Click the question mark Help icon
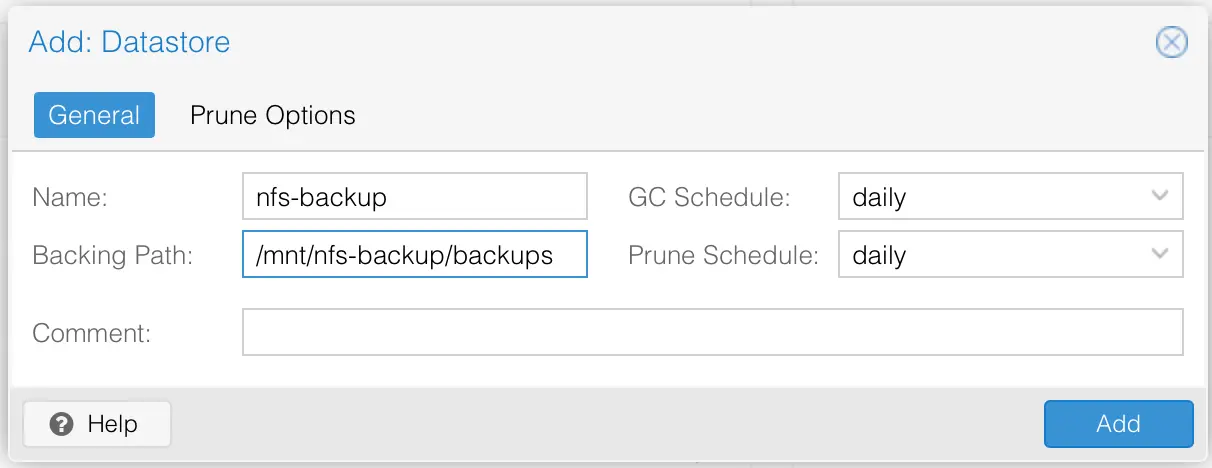Screen dimensions: 1212x468 click(61, 424)
